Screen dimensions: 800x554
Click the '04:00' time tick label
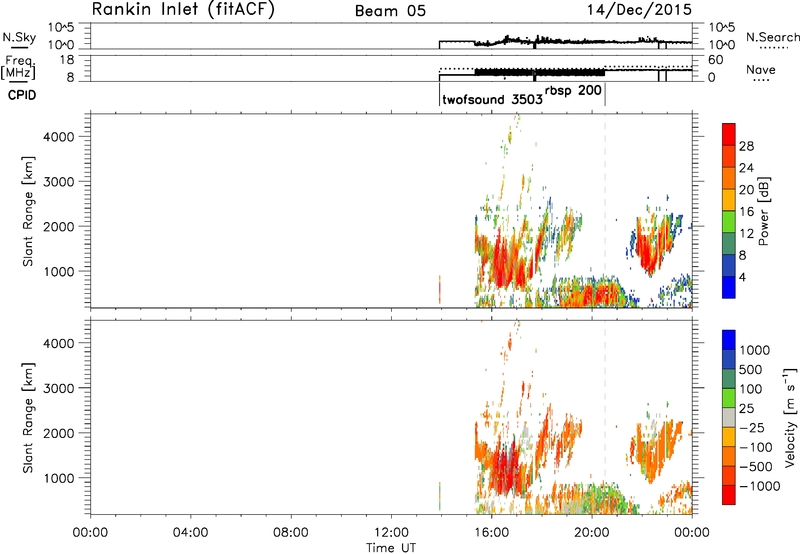click(x=191, y=533)
